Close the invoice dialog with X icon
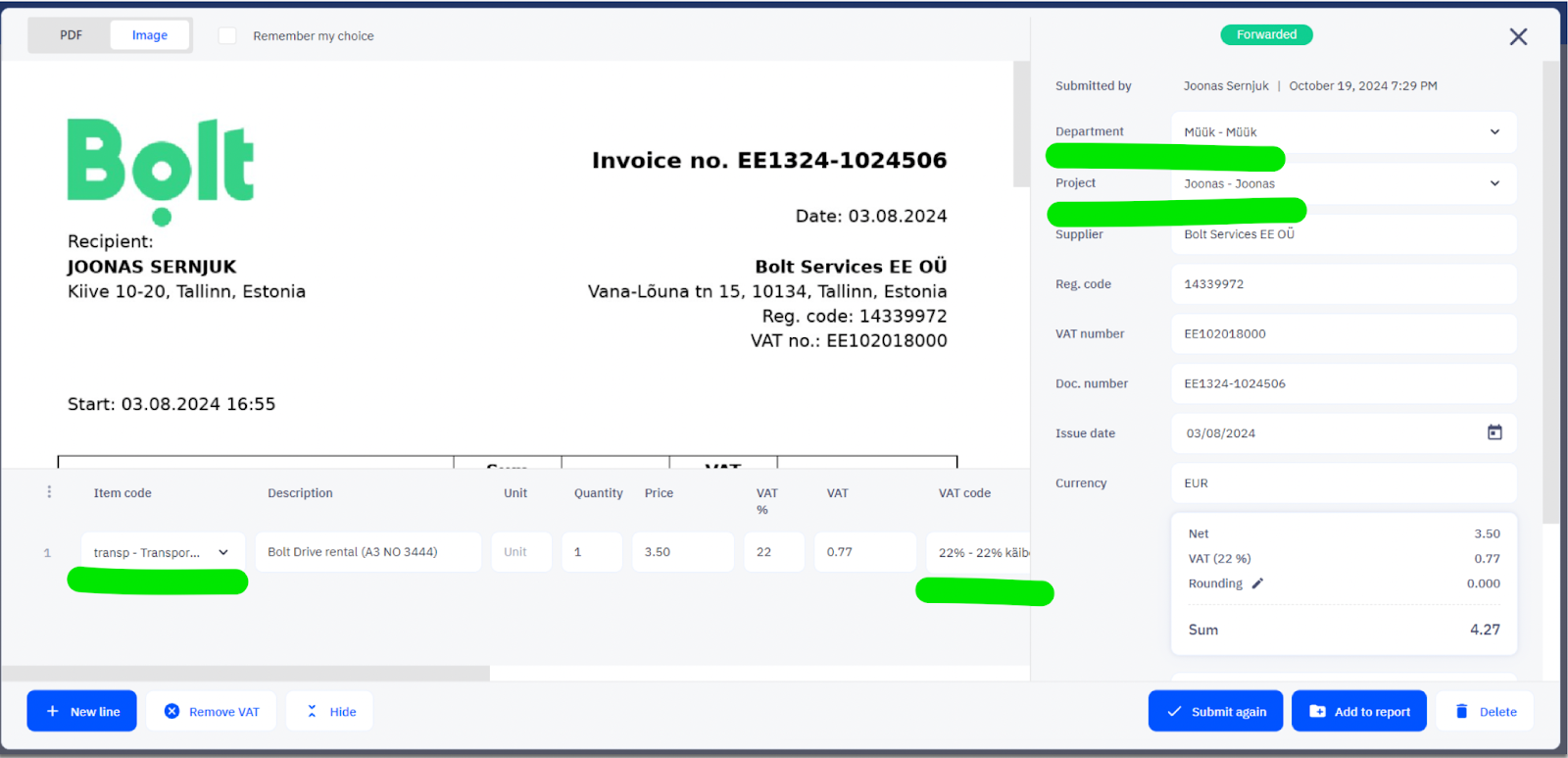 pyautogui.click(x=1518, y=37)
